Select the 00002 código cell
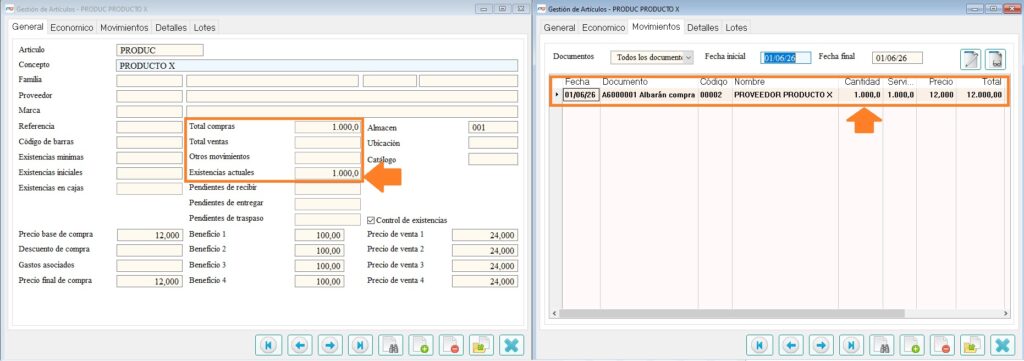The width and height of the screenshot is (1024, 361). [x=715, y=95]
